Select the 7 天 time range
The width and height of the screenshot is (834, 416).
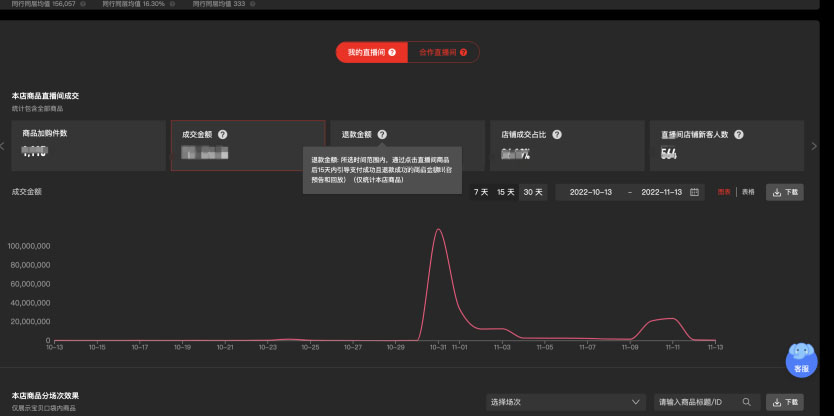(x=481, y=192)
